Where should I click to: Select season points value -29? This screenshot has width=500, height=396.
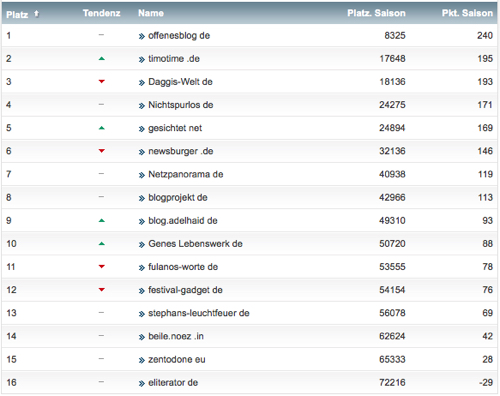point(486,382)
